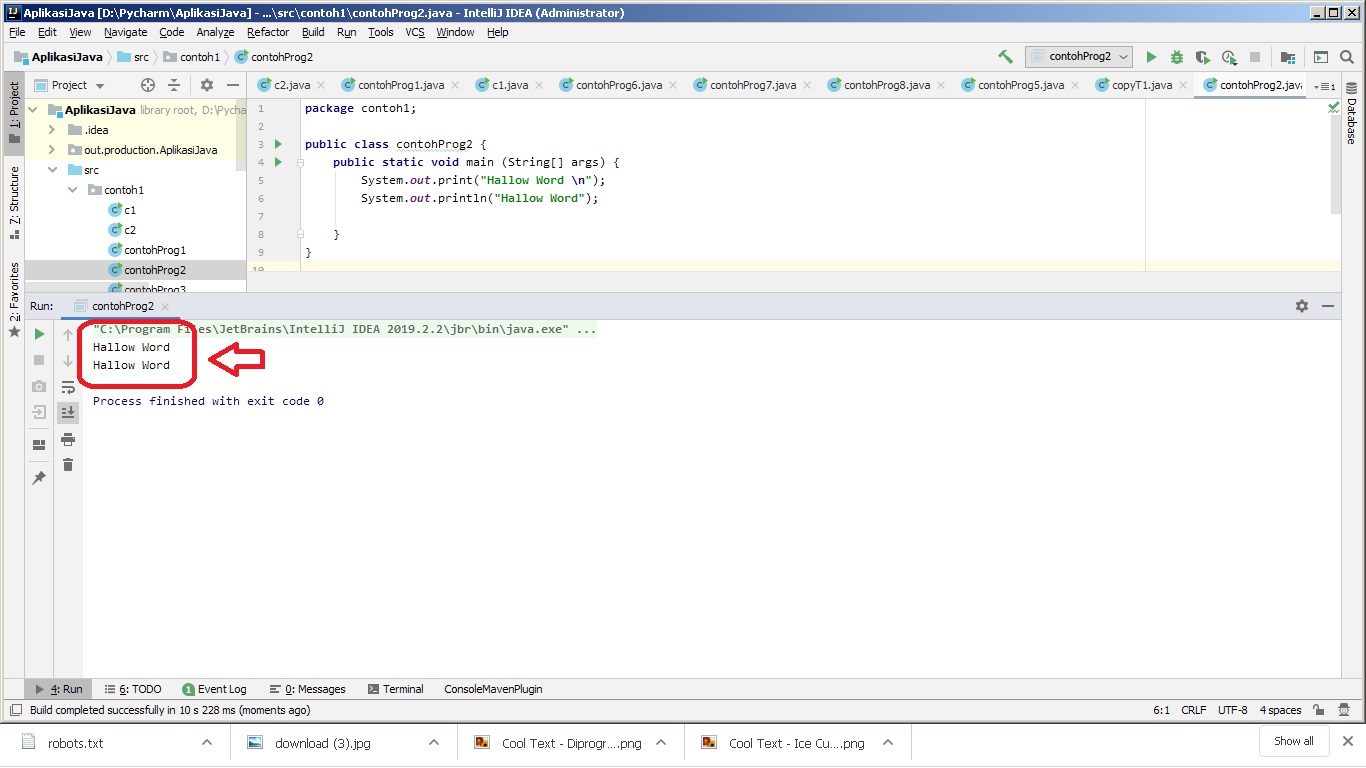Open the contohProg2 run configuration dropdown
Screen dimensions: 1366x768
click(1078, 57)
